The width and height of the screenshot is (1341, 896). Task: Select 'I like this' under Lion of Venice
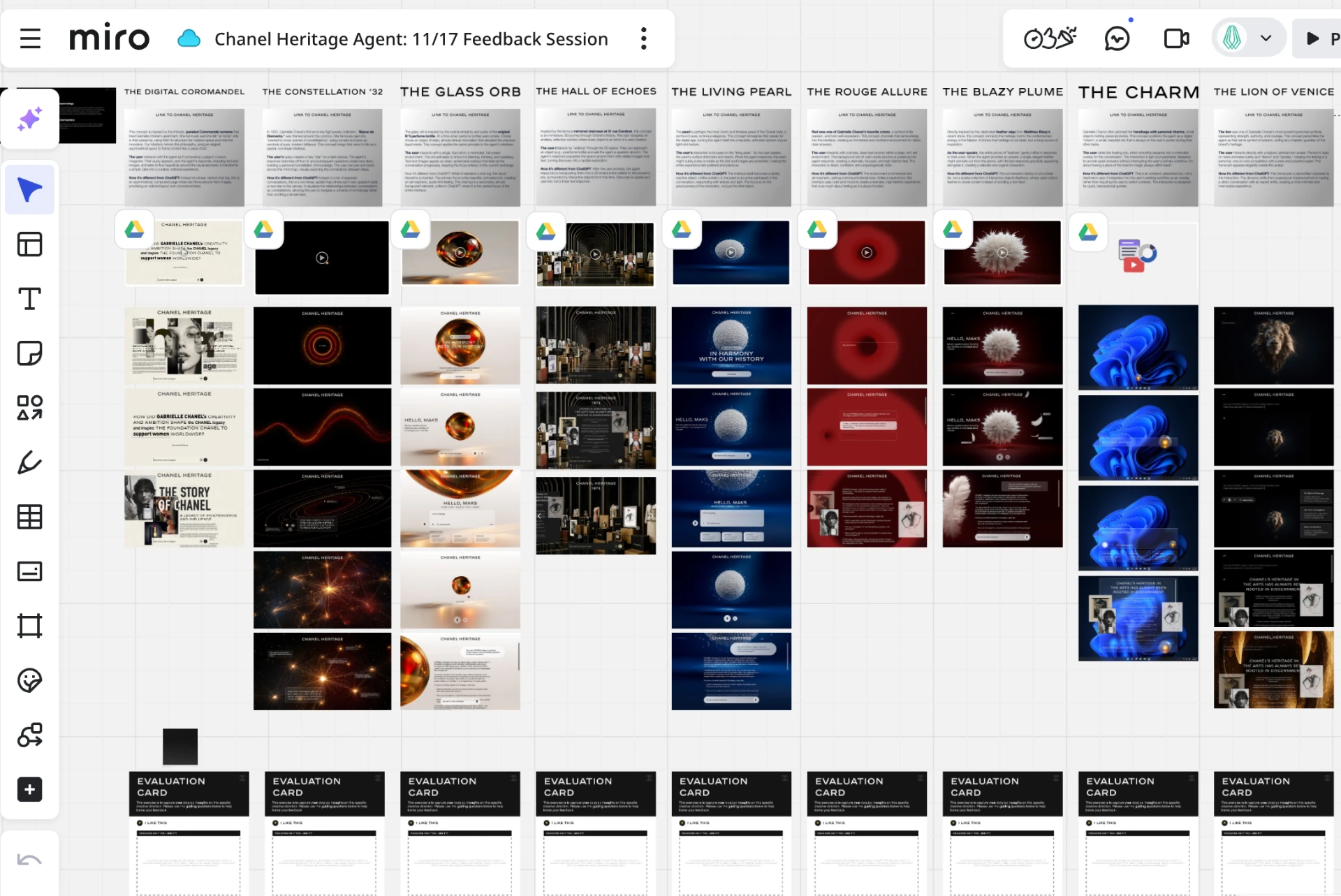1236,823
